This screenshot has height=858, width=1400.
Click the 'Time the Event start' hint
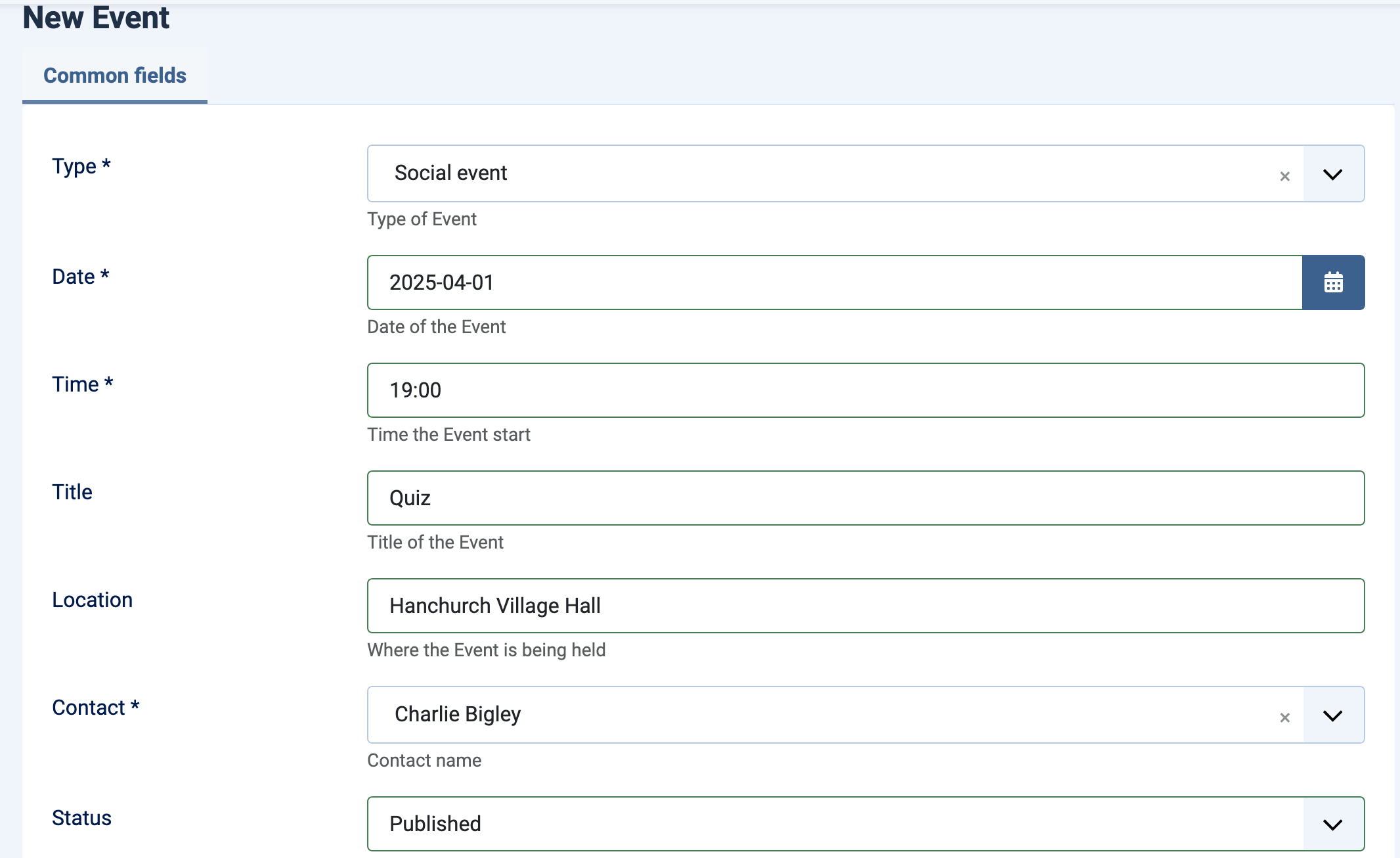(x=448, y=435)
